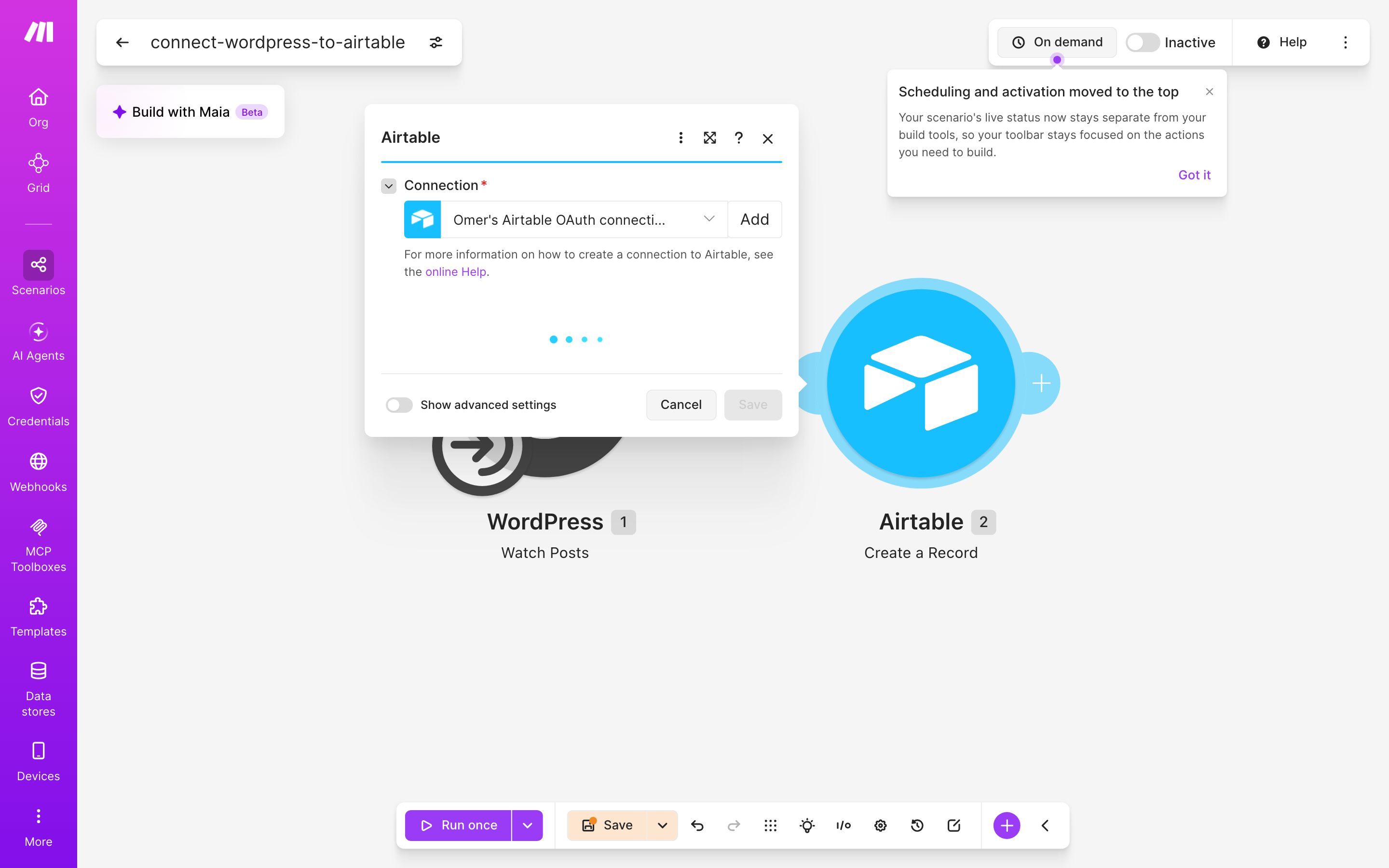Open Airtable dialog three-dot options menu

681,138
